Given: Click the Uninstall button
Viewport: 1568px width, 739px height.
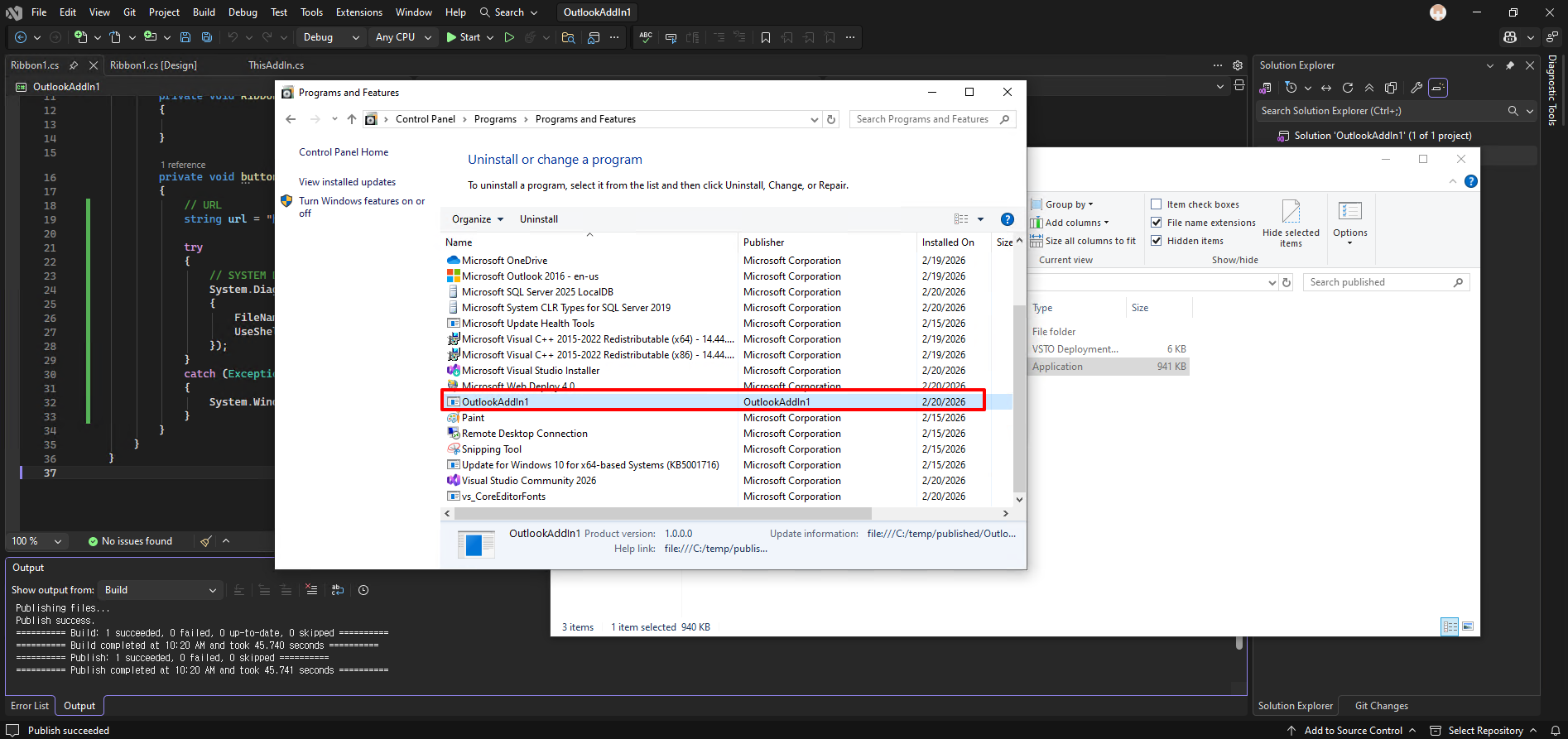Looking at the screenshot, I should pos(539,219).
